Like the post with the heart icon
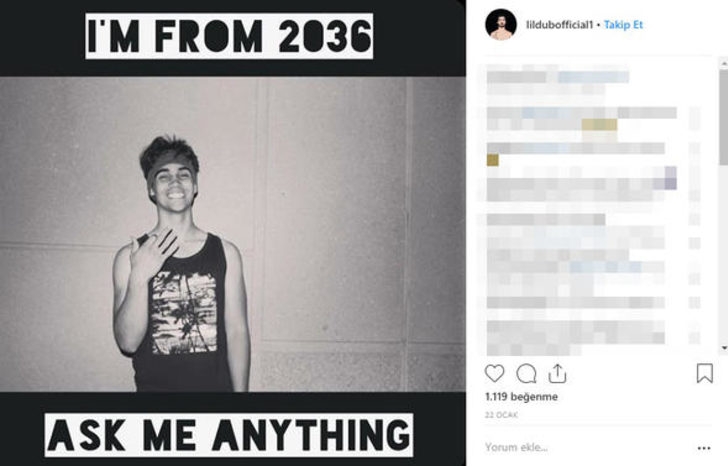The width and height of the screenshot is (728, 466). click(x=495, y=373)
